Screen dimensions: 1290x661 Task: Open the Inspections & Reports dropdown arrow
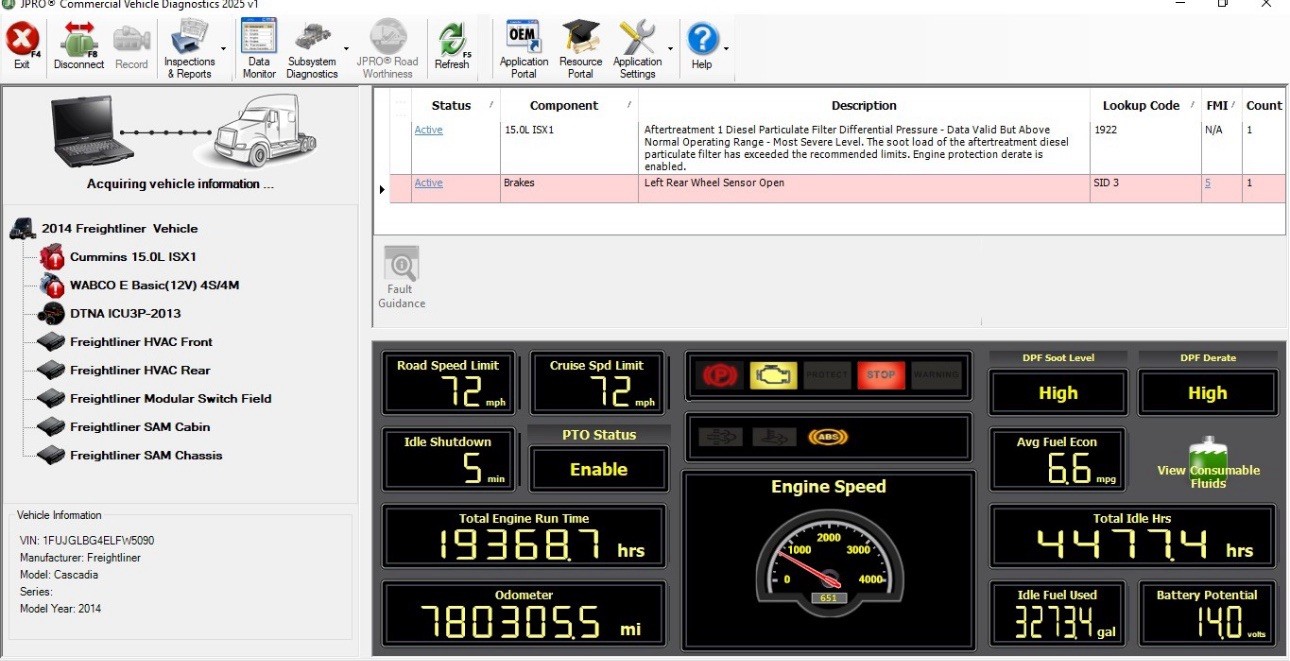(223, 48)
